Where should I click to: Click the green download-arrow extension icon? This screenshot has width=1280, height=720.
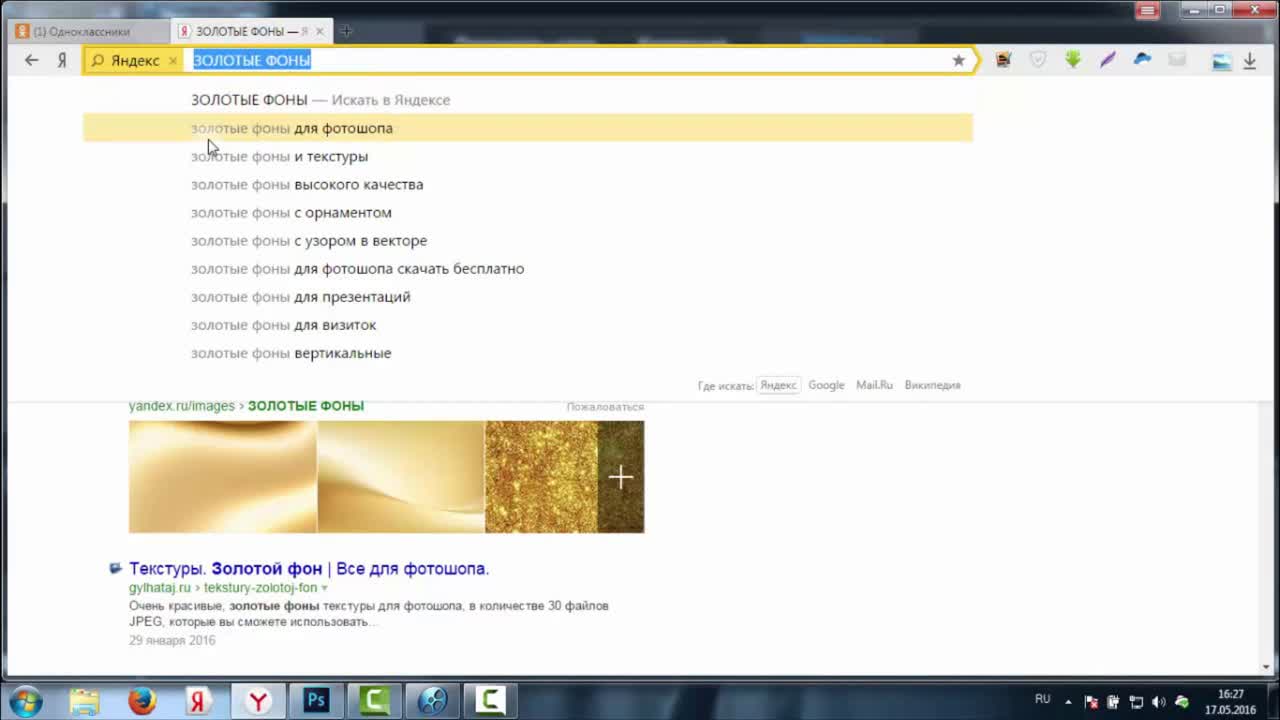pyautogui.click(x=1073, y=60)
